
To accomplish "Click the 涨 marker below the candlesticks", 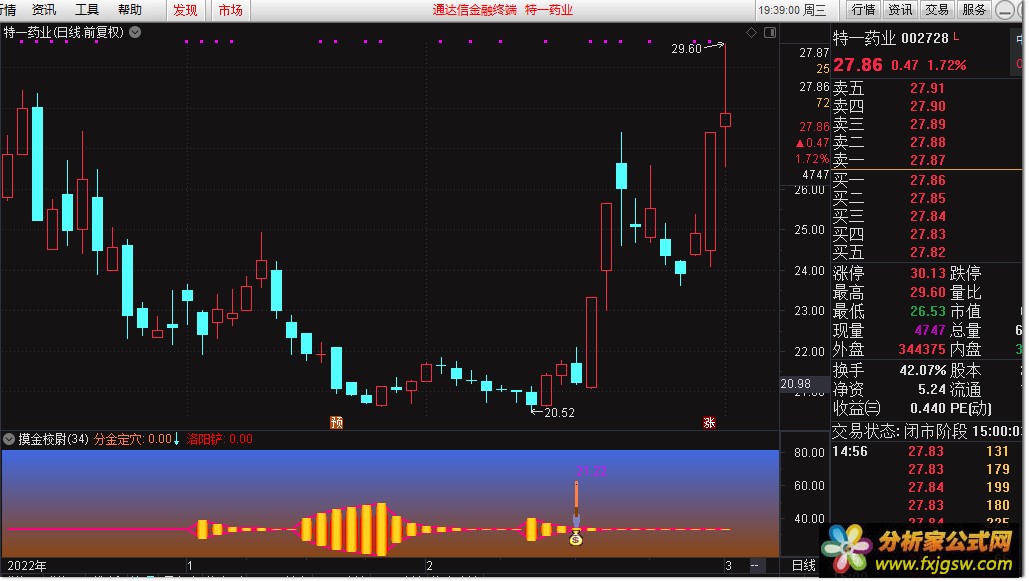I will [709, 422].
